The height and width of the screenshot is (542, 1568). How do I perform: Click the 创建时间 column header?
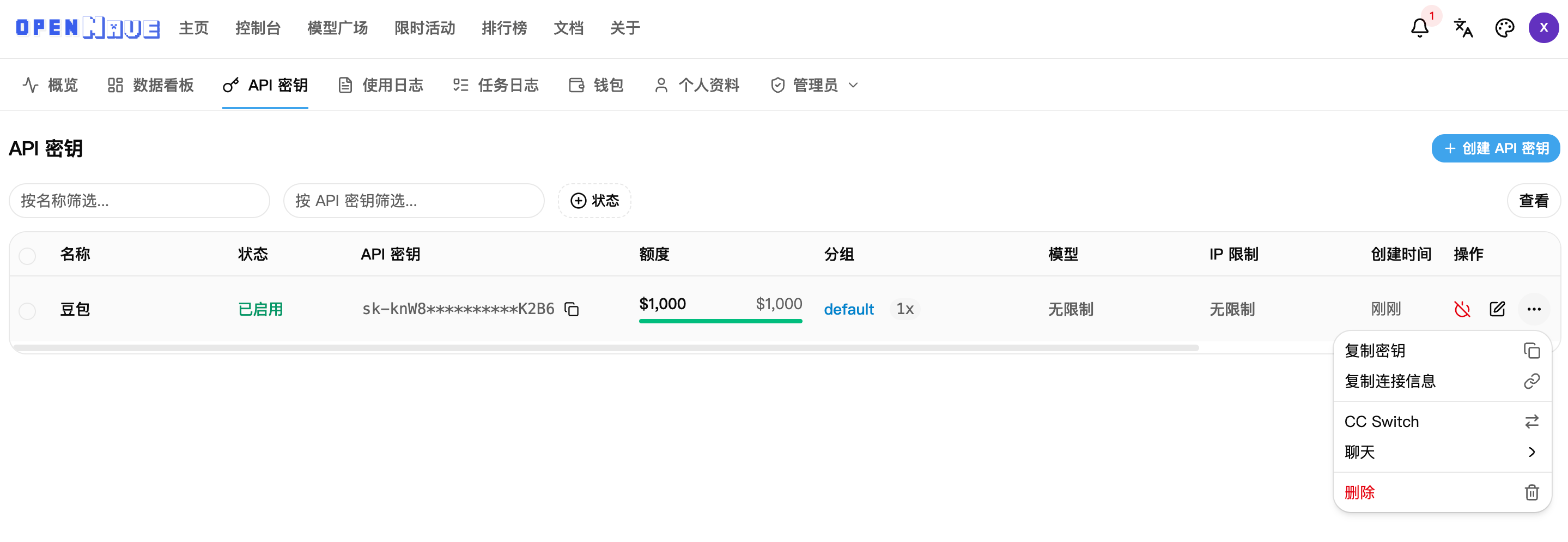click(1401, 255)
